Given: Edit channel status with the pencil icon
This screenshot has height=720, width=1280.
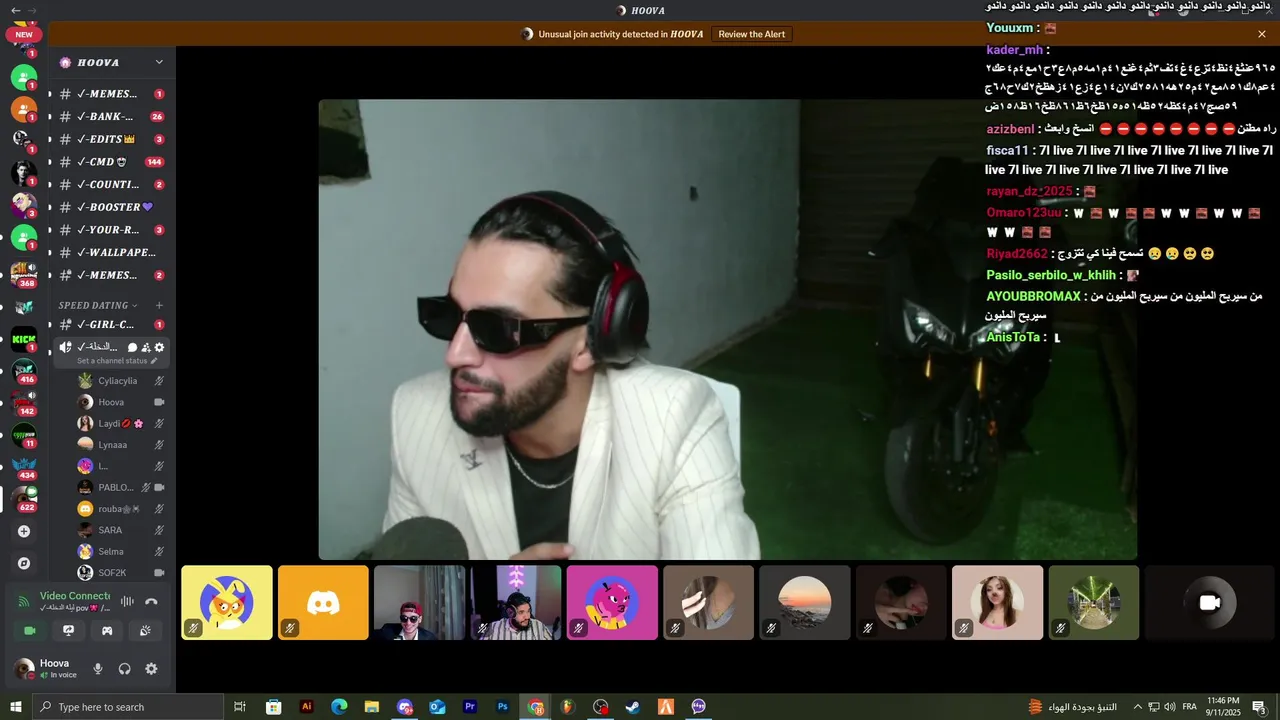Looking at the screenshot, I should click(x=154, y=361).
